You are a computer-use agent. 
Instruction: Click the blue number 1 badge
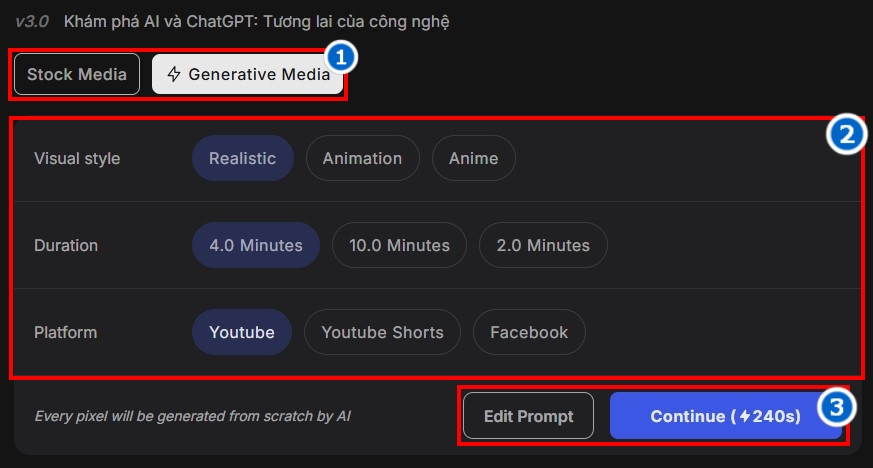point(342,58)
